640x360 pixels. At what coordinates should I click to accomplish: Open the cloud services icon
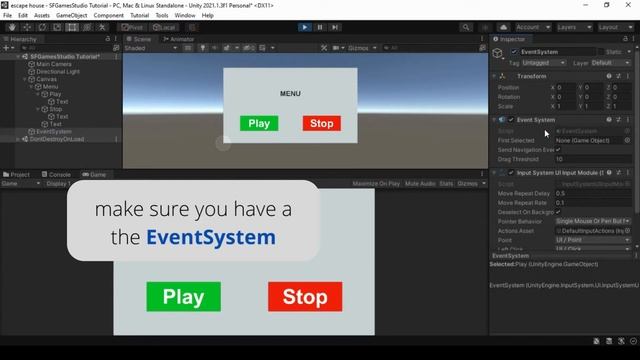[x=504, y=27]
